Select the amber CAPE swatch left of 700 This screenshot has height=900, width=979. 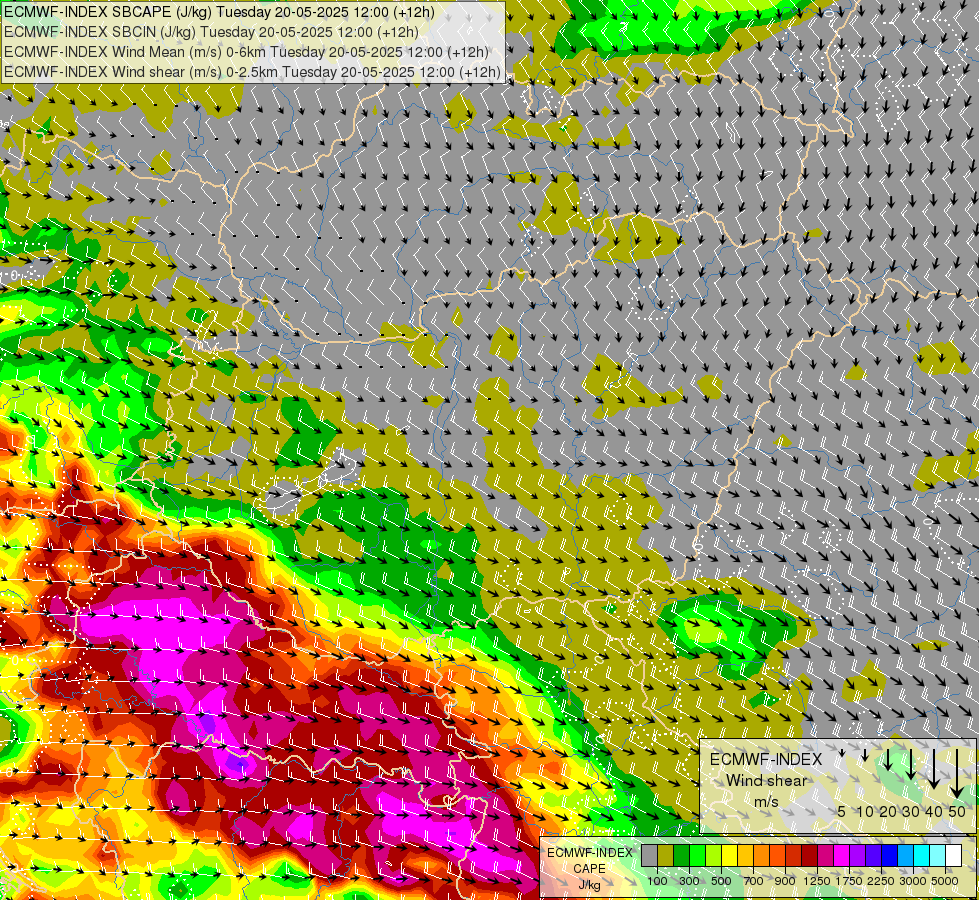pos(745,856)
